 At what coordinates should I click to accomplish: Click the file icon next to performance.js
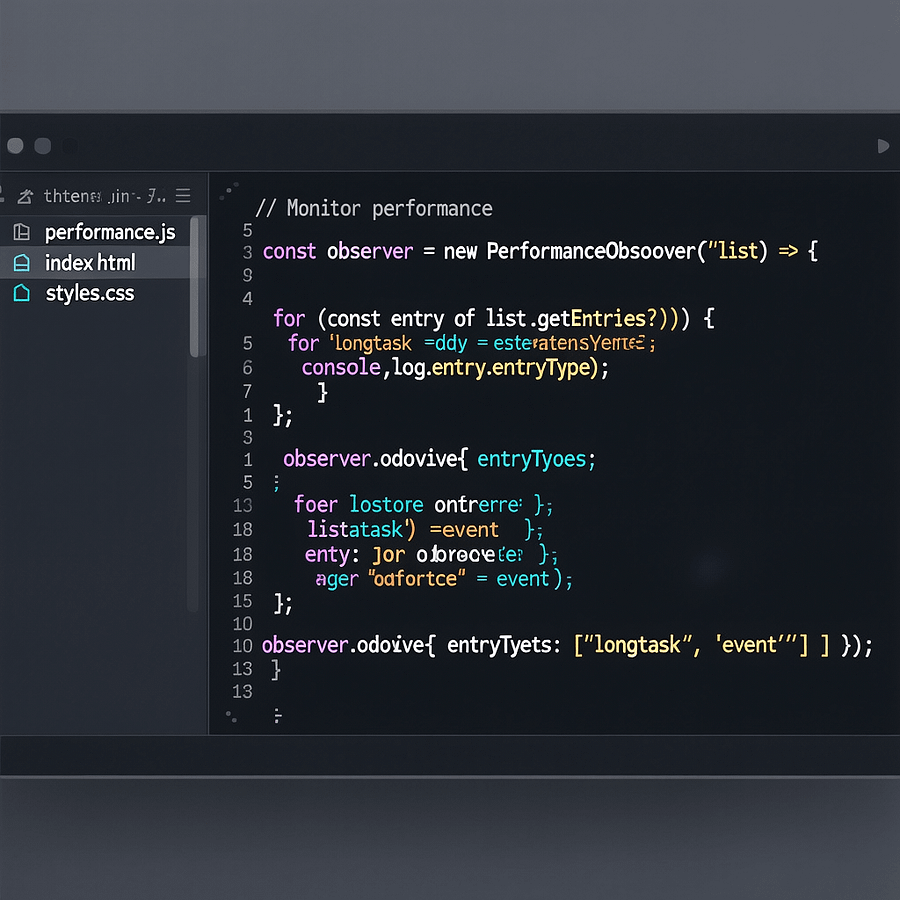pyautogui.click(x=22, y=232)
